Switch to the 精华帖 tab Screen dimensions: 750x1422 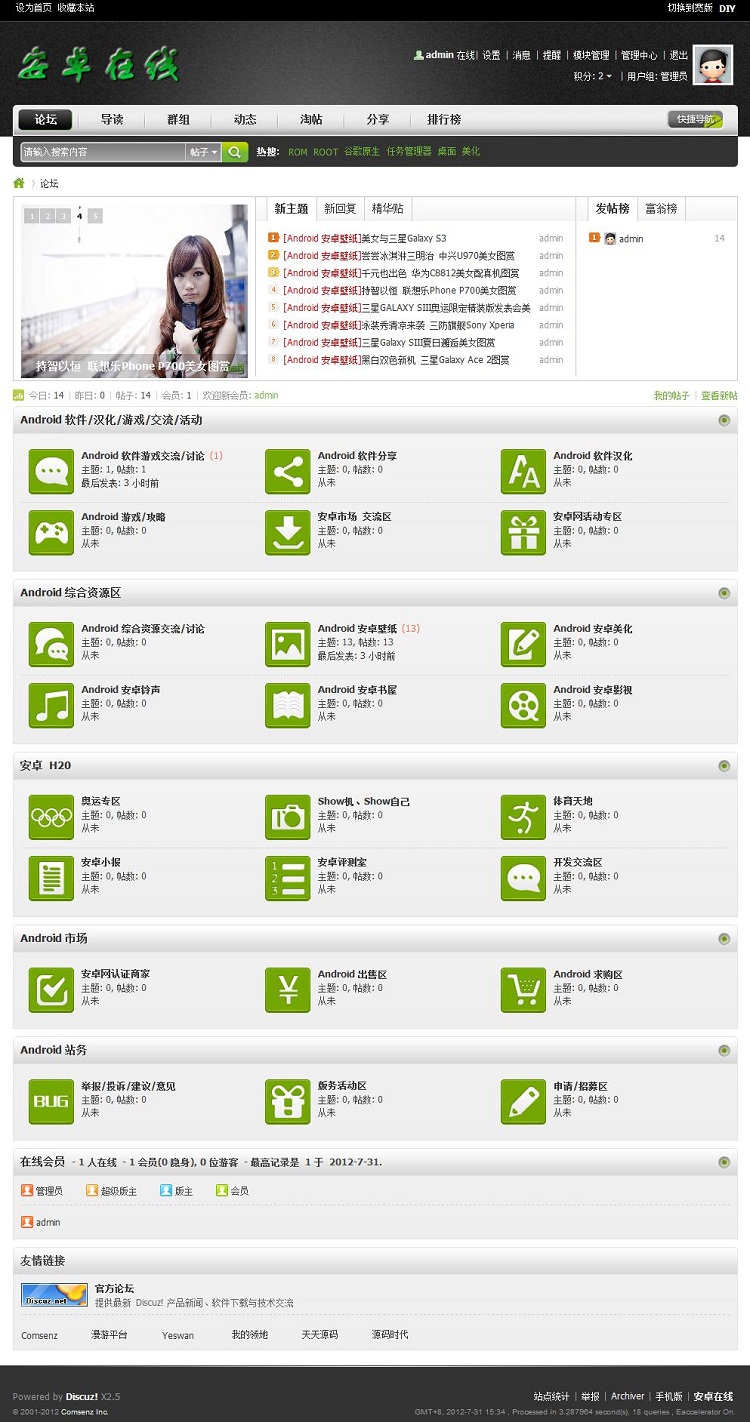click(388, 209)
